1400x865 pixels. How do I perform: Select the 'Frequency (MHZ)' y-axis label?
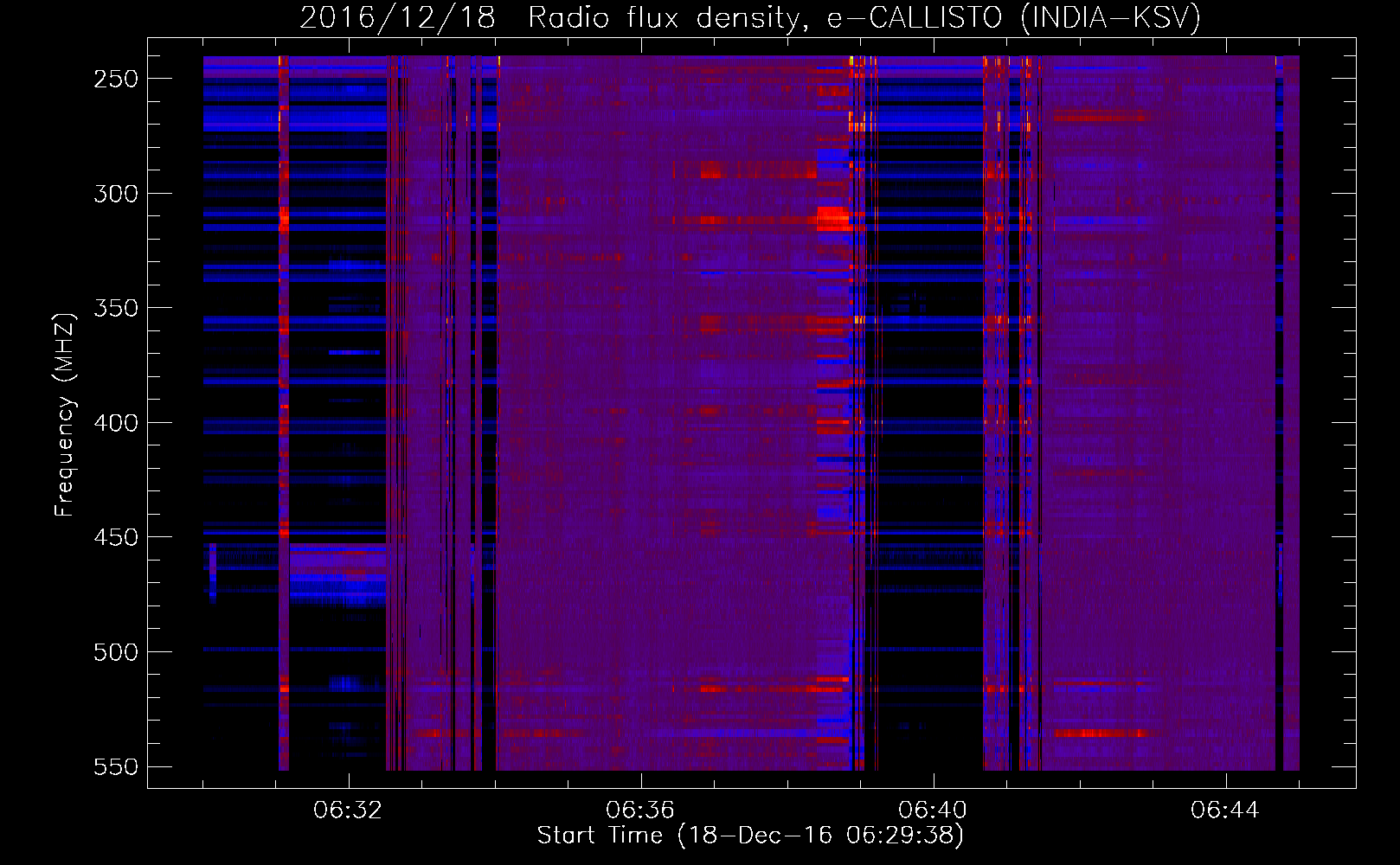pos(65,414)
